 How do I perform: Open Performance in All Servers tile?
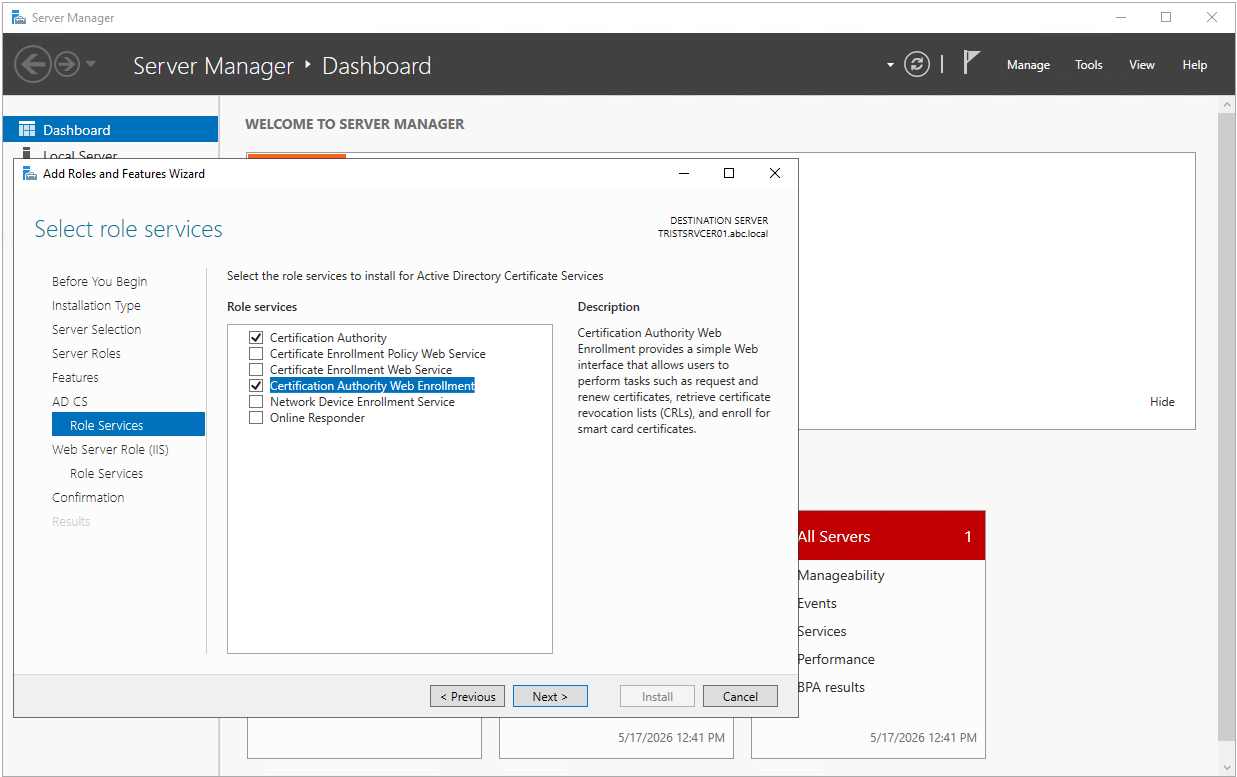point(836,659)
